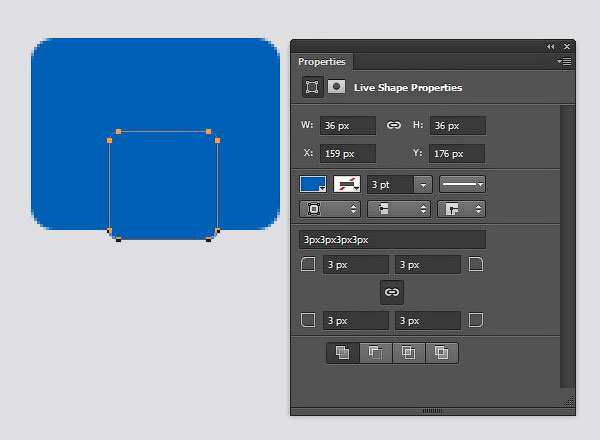This screenshot has width=600, height=440.
Task: Open the stroke color swatch
Action: pyautogui.click(x=347, y=184)
